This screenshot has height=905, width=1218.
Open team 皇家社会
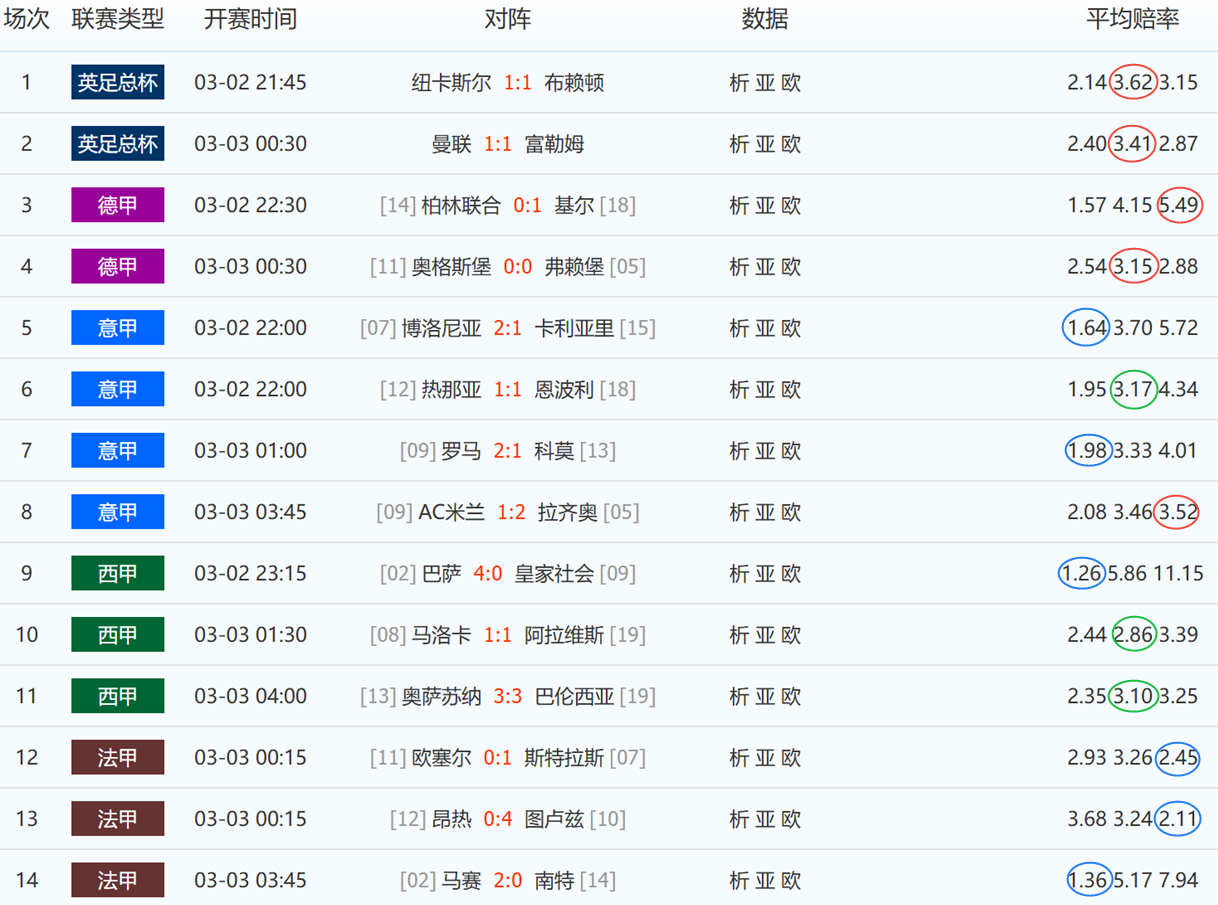click(x=554, y=574)
